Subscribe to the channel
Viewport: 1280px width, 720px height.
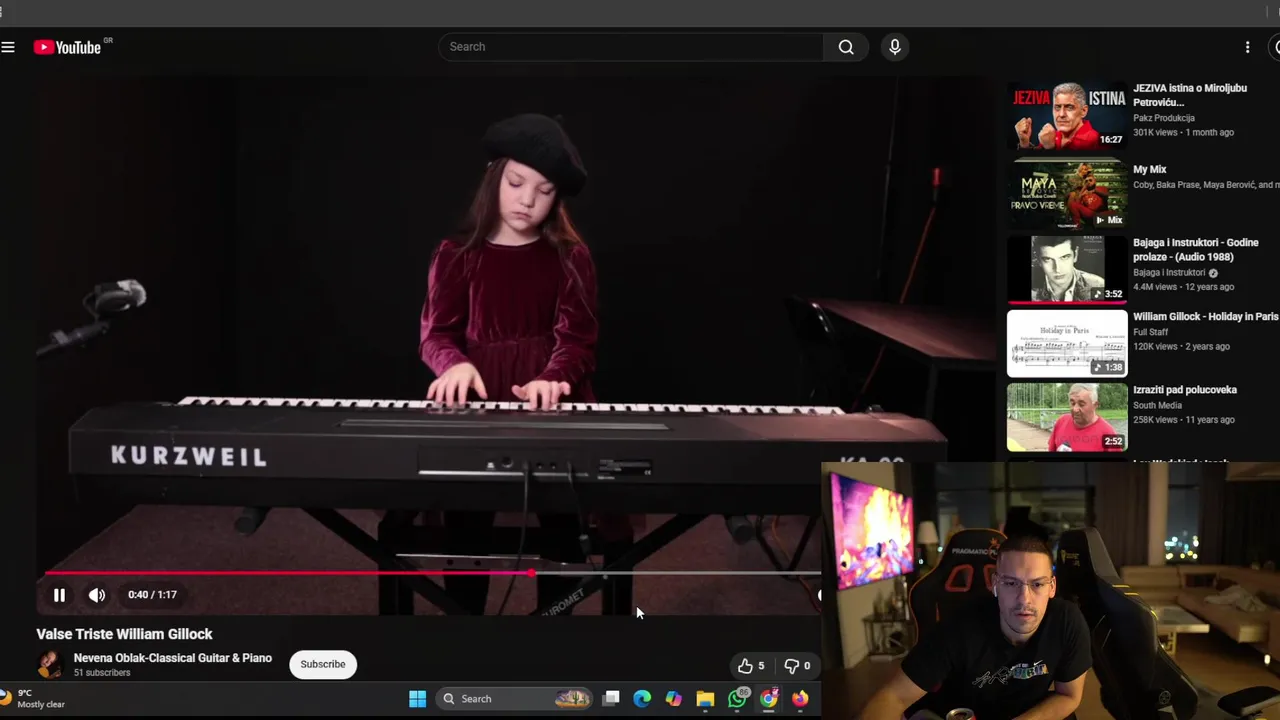[323, 664]
